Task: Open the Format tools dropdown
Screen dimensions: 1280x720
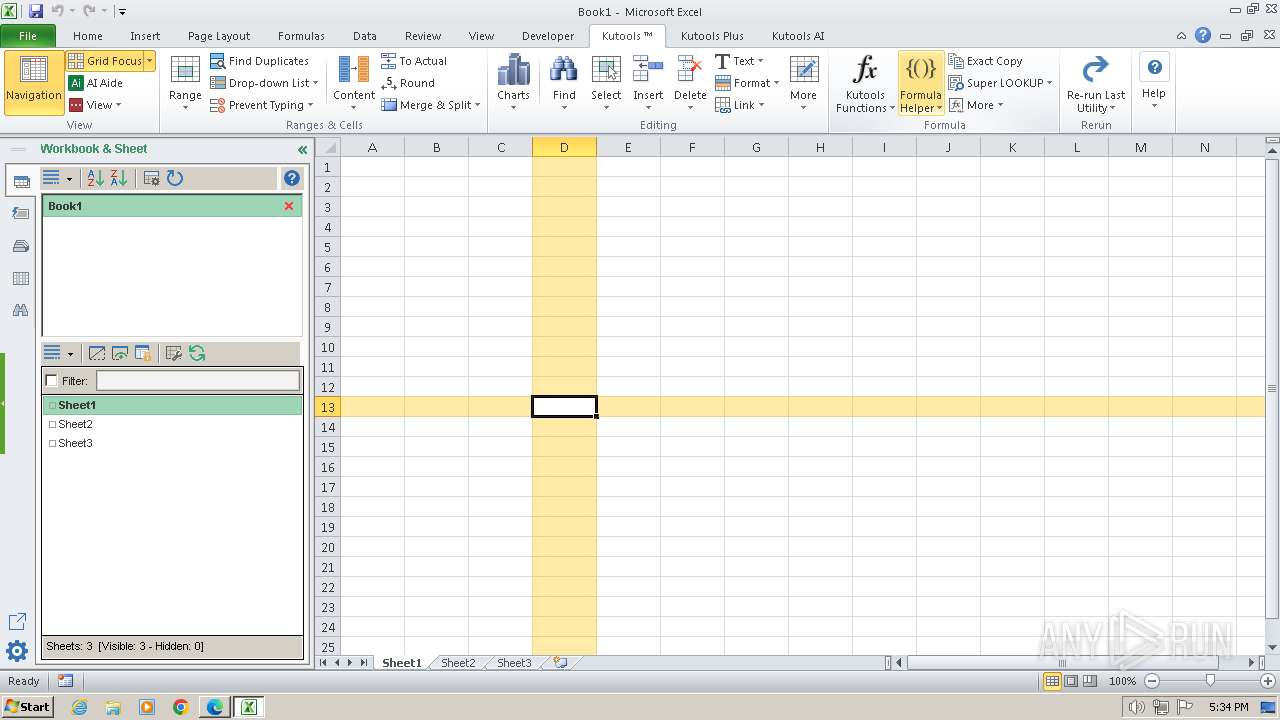Action: pos(747,83)
